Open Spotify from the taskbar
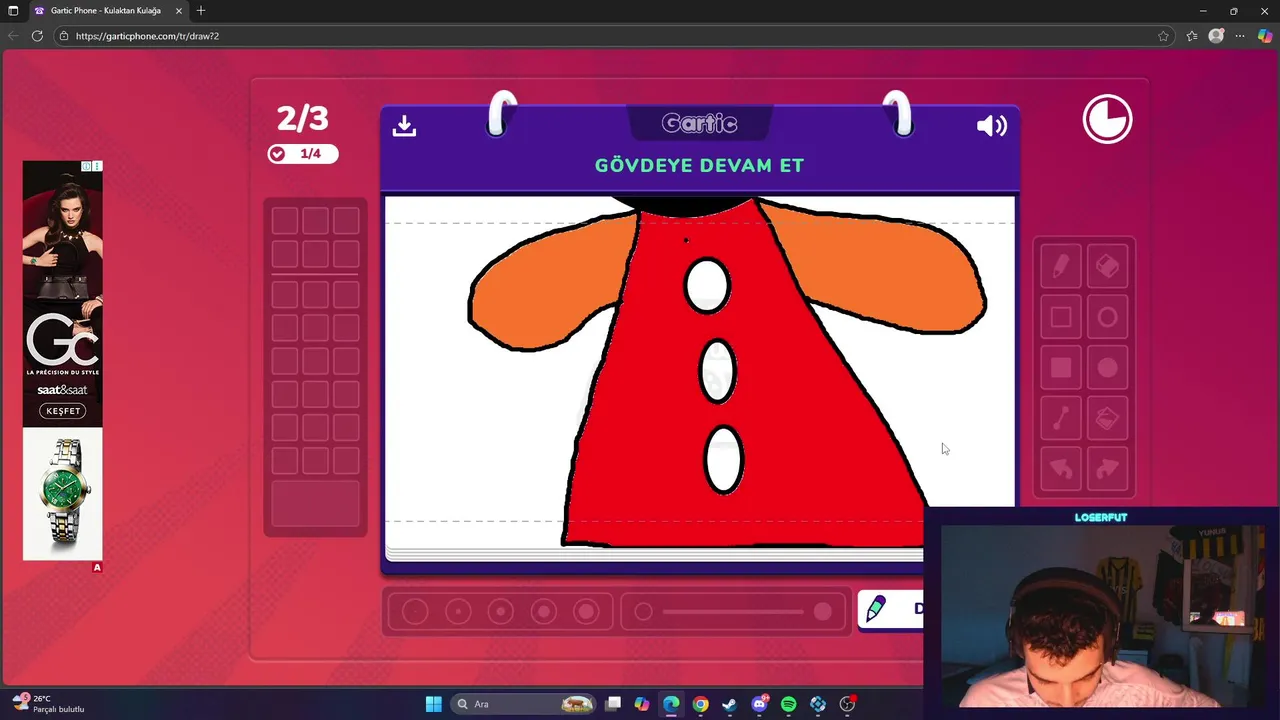This screenshot has width=1280, height=720. (788, 704)
